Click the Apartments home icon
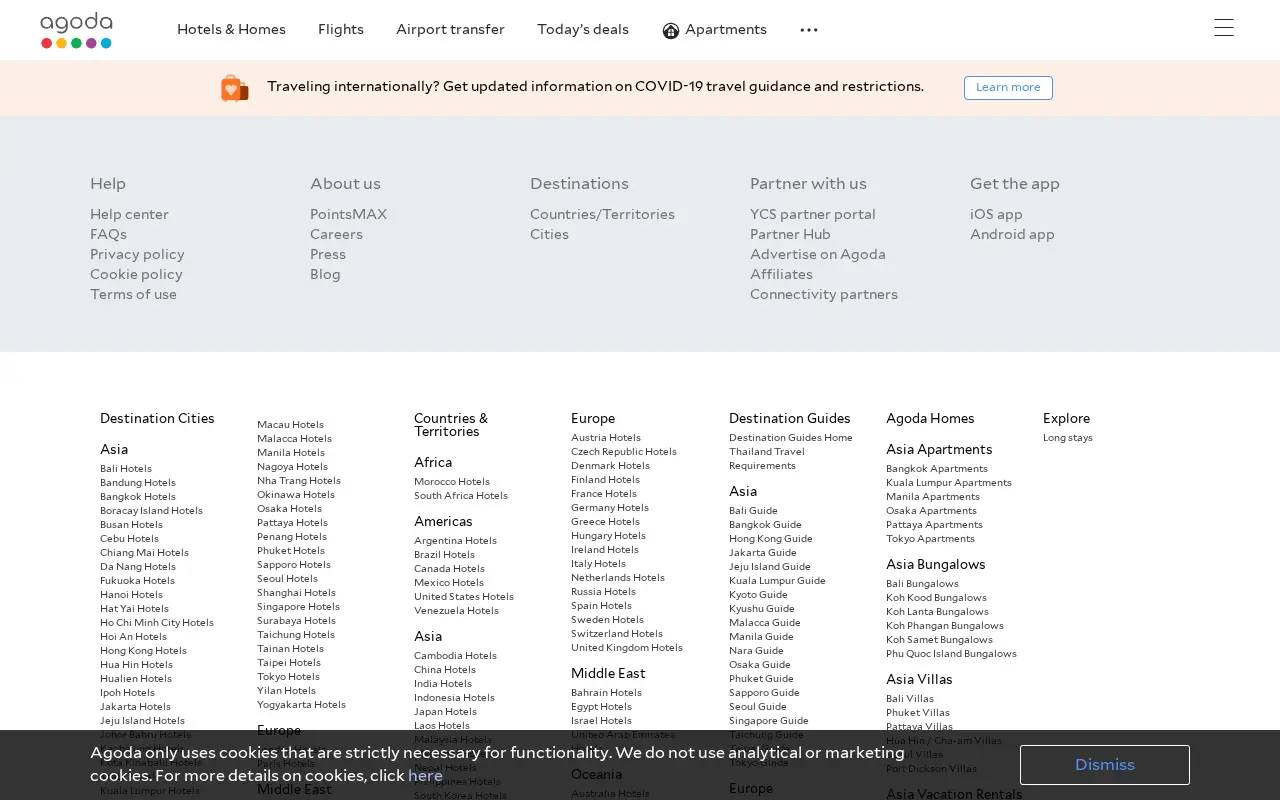The height and width of the screenshot is (800, 1280). (x=671, y=30)
